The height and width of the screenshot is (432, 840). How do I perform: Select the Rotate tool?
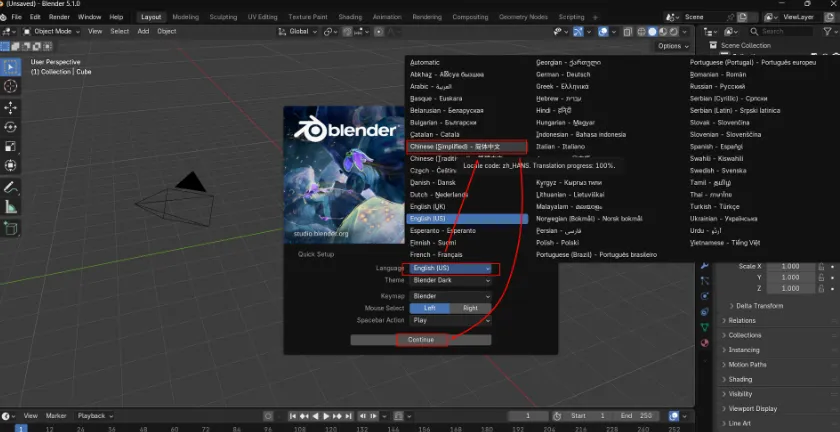(10, 127)
